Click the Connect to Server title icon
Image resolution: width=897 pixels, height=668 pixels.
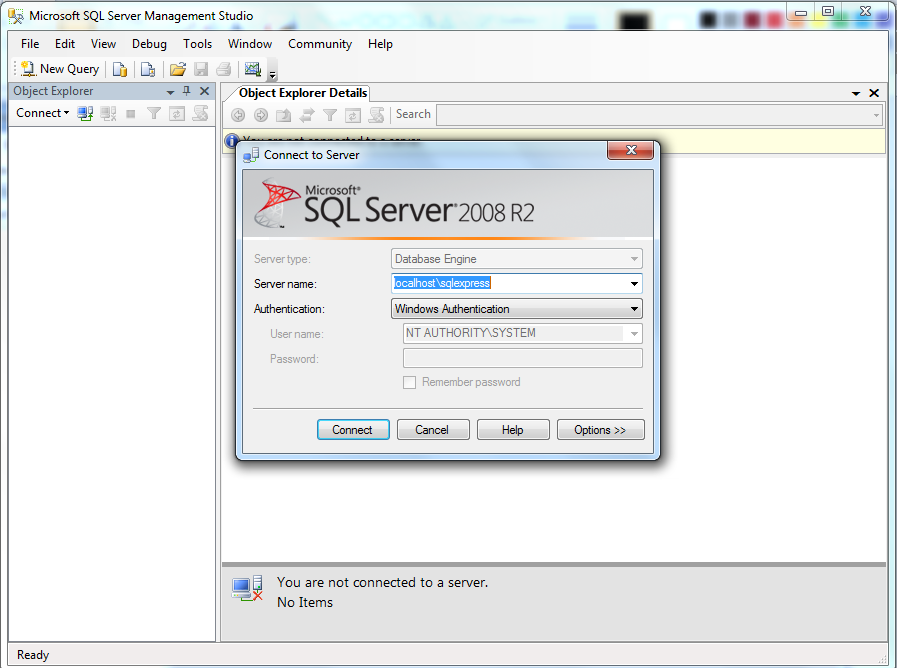[x=251, y=155]
